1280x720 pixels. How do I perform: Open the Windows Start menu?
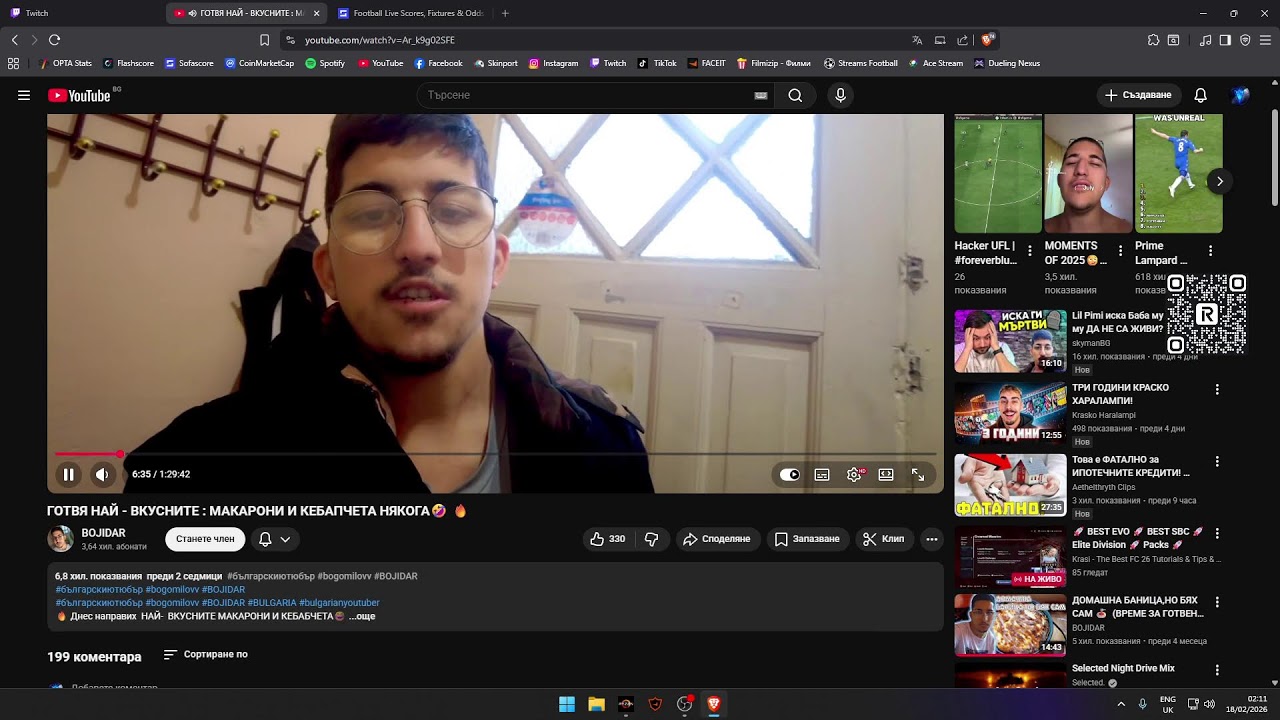567,704
